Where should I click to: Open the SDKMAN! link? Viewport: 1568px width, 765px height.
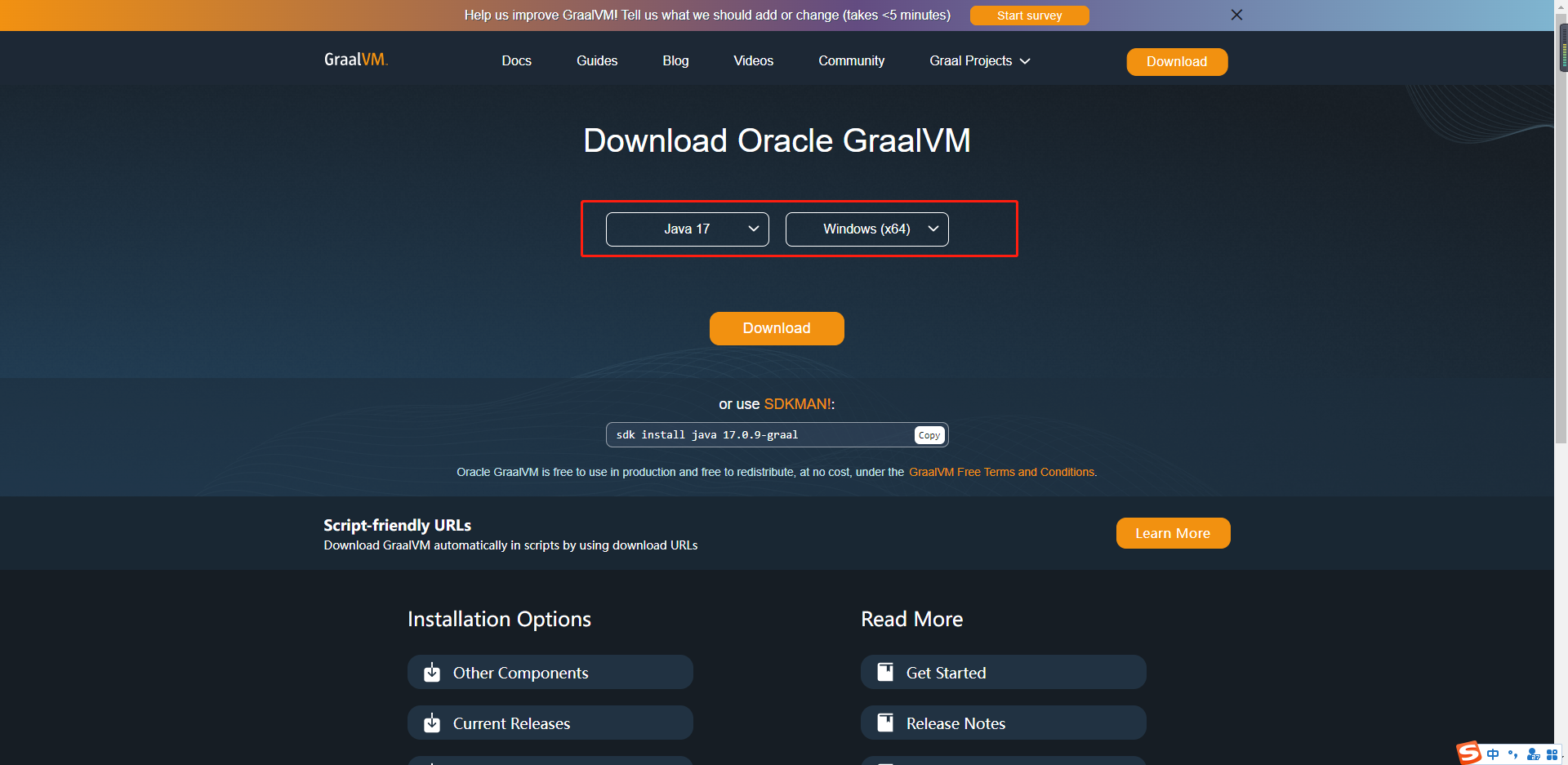pyautogui.click(x=797, y=404)
